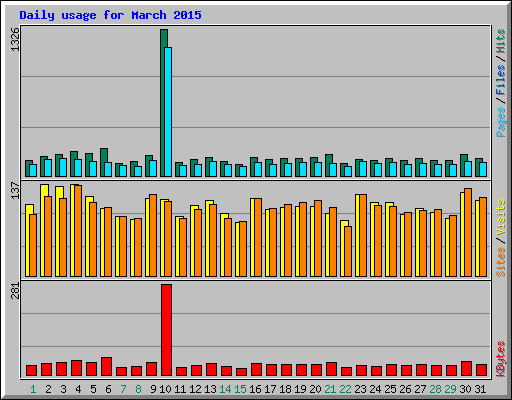This screenshot has height=400, width=512.
Task: Click day 14 on the bottom axis
Action: pos(225,389)
